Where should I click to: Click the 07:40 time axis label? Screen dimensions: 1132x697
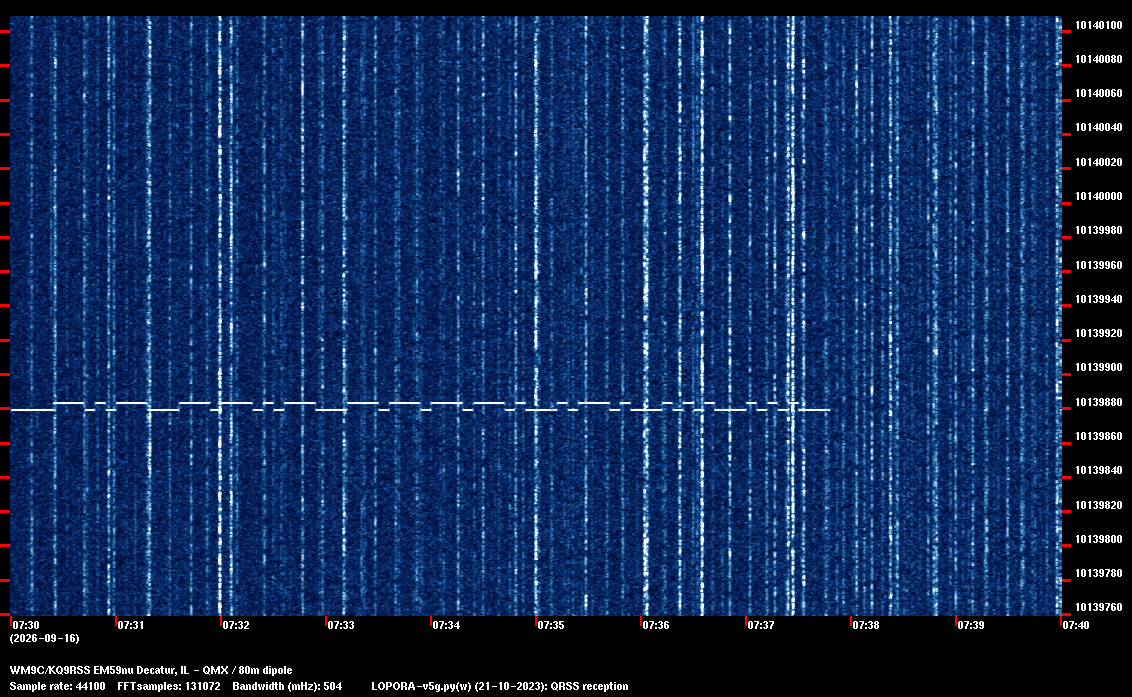click(1076, 625)
